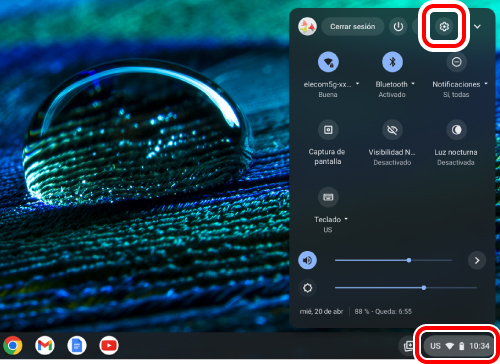
Task: Launch Chrome from the shelf
Action: click(13, 345)
